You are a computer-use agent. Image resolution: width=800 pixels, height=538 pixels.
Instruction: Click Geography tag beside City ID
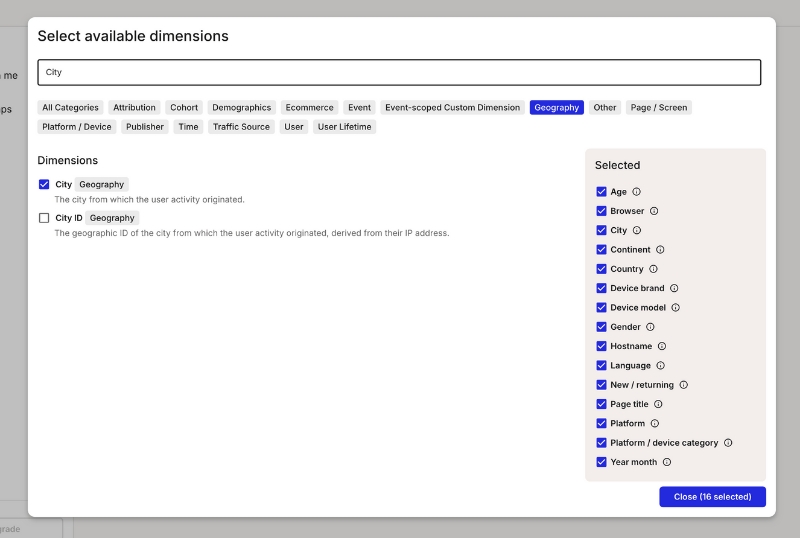pos(112,218)
